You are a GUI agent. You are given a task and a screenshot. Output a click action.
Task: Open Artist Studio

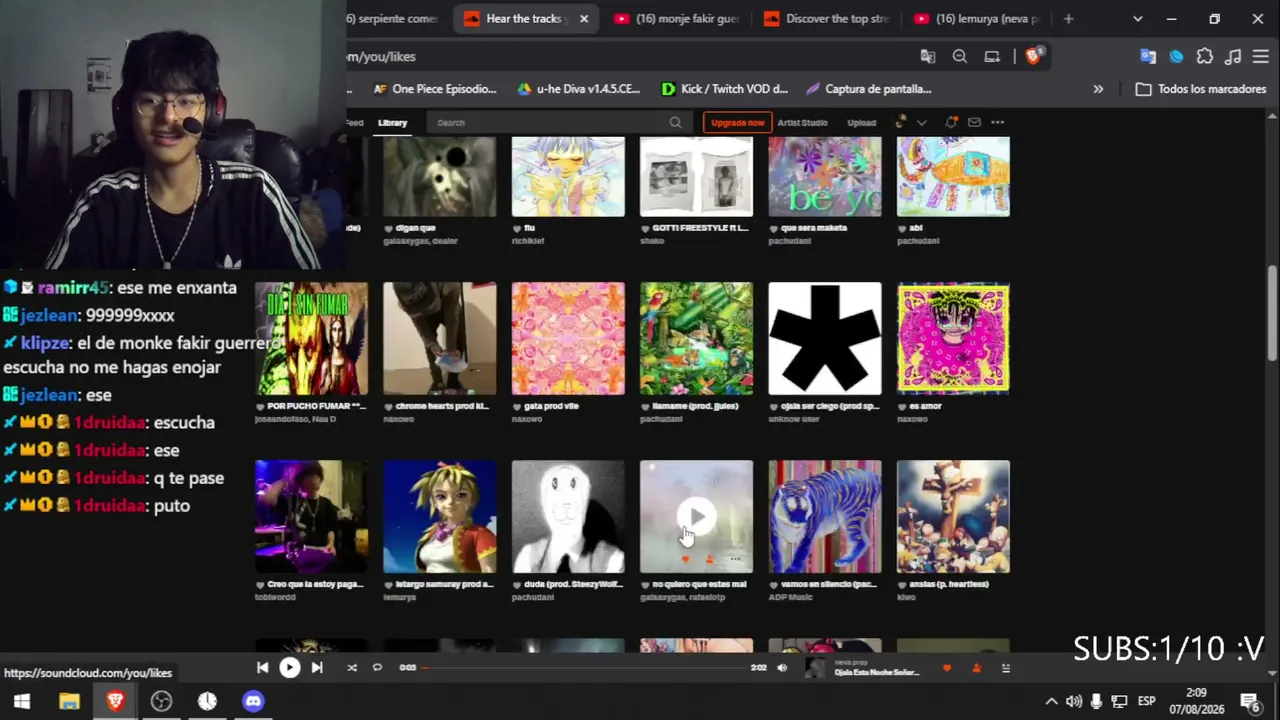(x=802, y=123)
